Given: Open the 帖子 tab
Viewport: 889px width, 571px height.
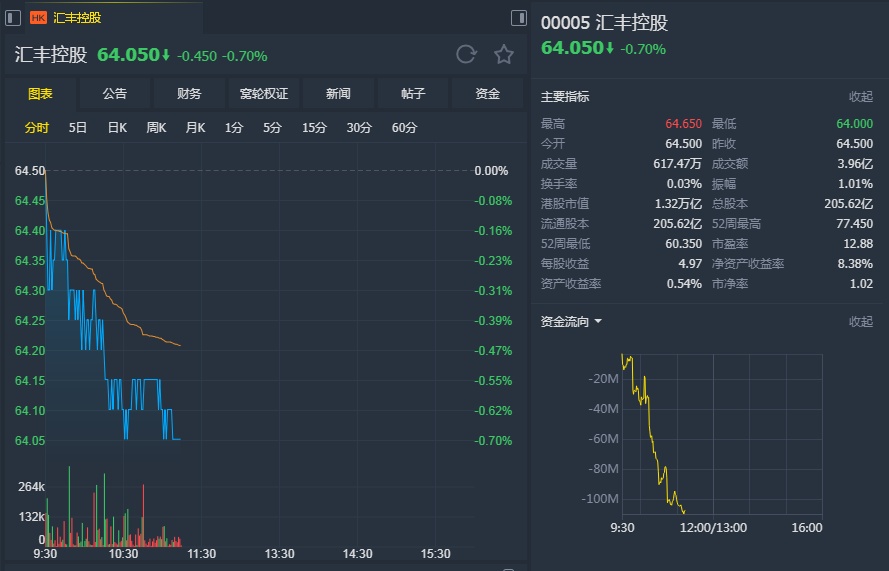Looking at the screenshot, I should tap(413, 94).
